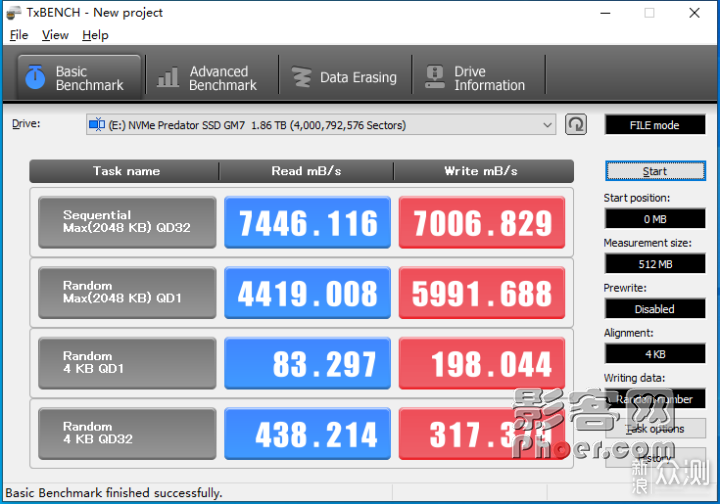Click the Alignment 4 KB setting
Viewport: 720px width, 504px height.
[x=655, y=354]
